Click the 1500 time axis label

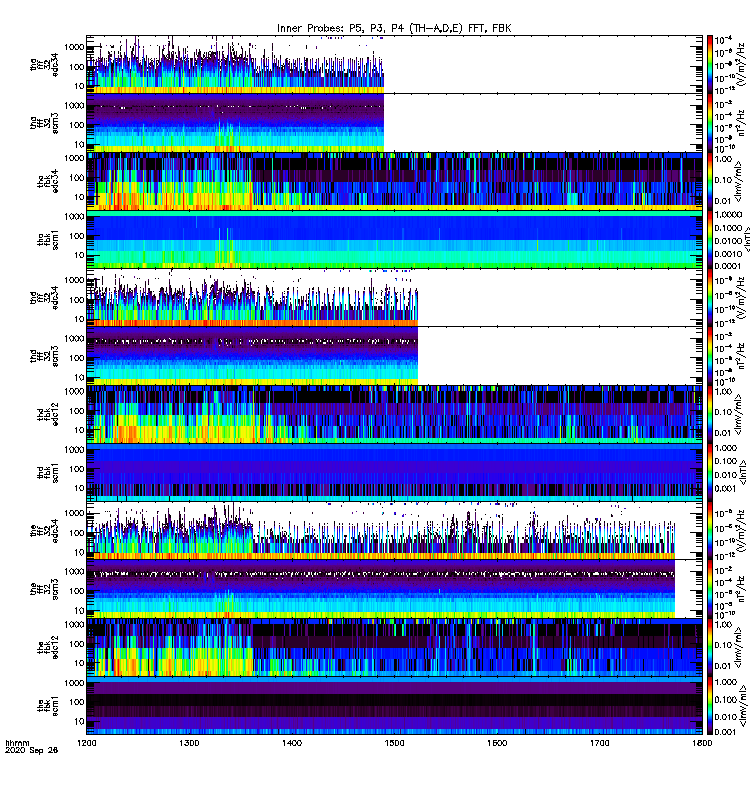coord(394,743)
